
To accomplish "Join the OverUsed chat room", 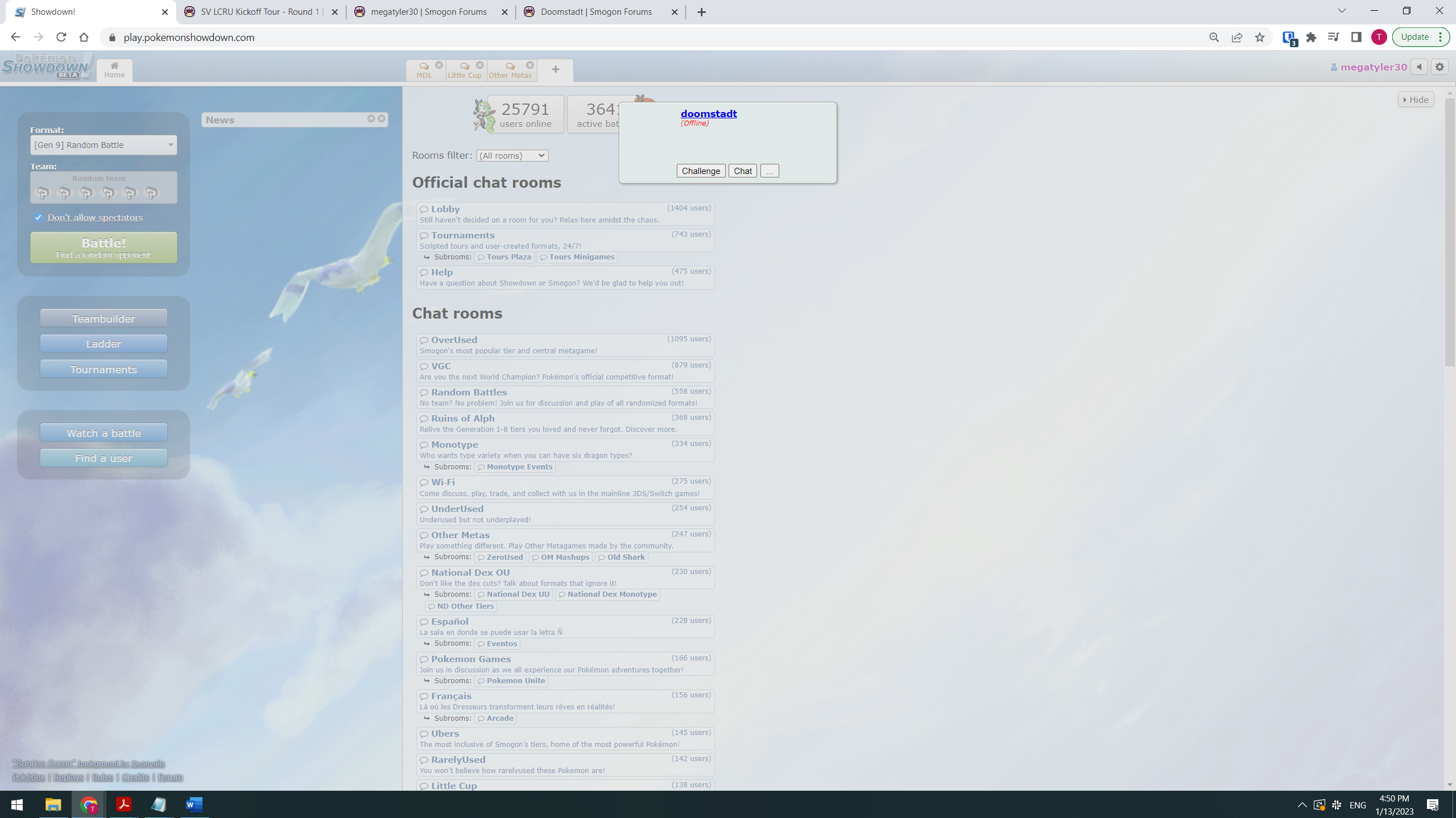I will (565, 345).
